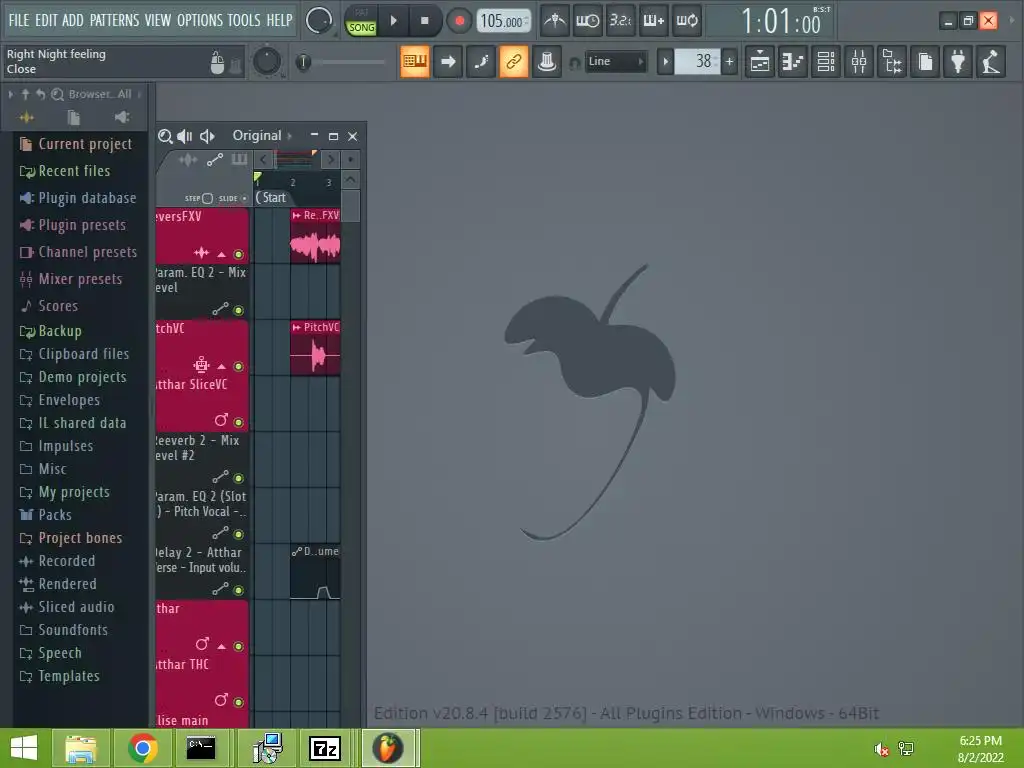Expand the pattern selector arrow beside 38
Image resolution: width=1024 pixels, height=768 pixels.
coord(665,62)
